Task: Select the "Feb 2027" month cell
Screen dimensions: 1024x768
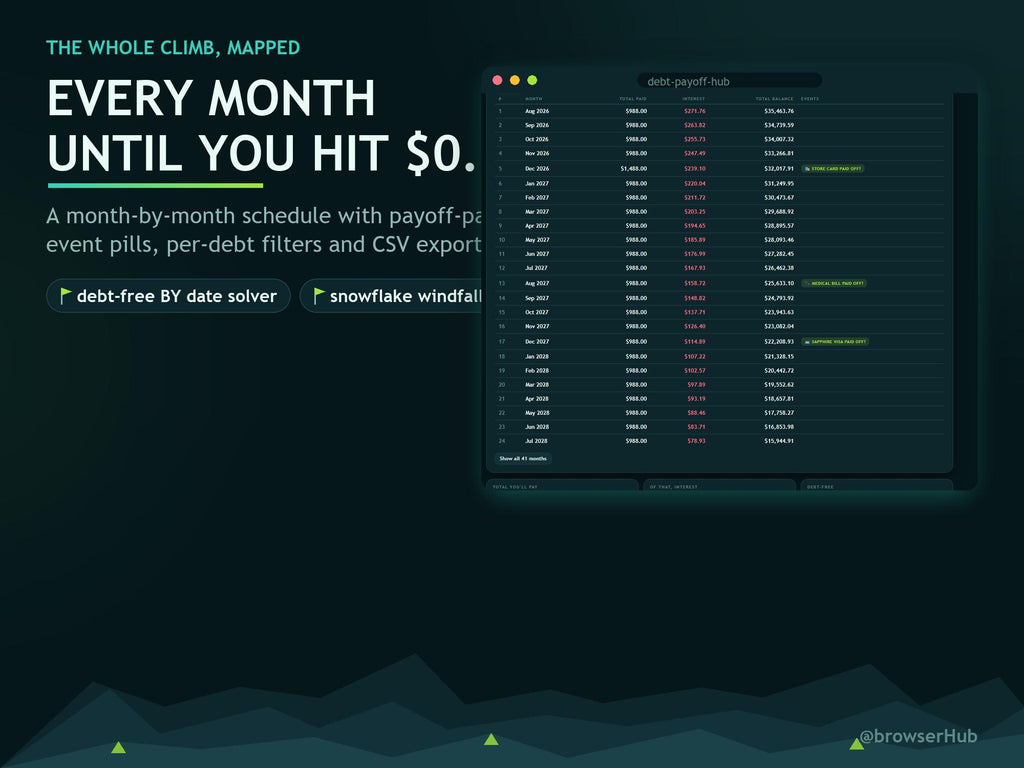Action: [x=537, y=197]
